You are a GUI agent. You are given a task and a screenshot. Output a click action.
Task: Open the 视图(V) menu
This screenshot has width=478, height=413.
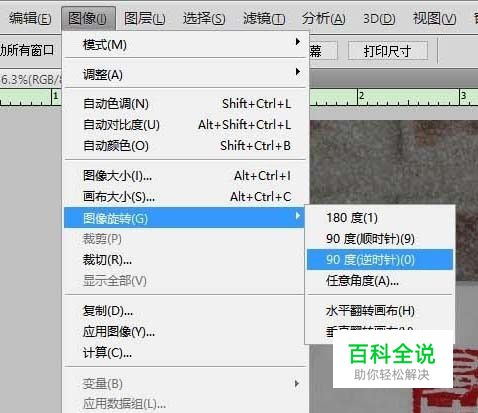(434, 18)
